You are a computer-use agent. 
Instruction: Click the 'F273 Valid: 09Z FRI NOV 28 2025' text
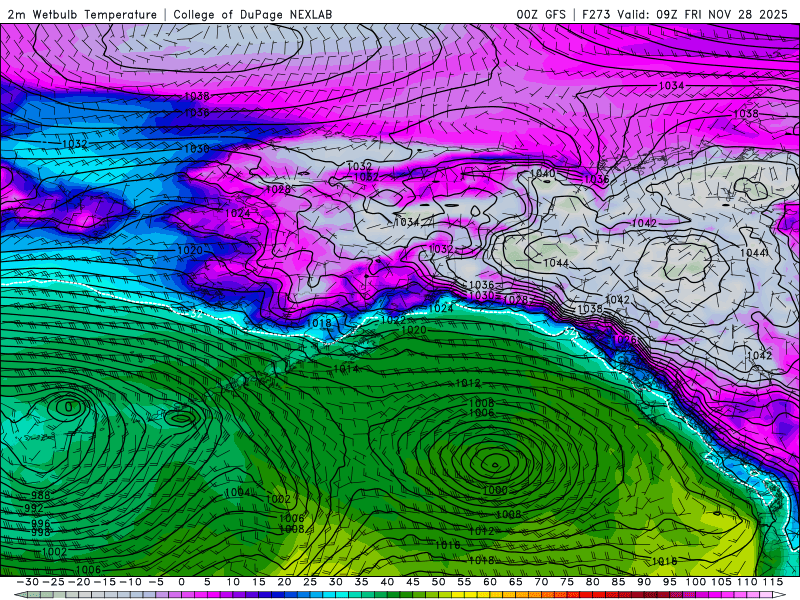pos(685,15)
